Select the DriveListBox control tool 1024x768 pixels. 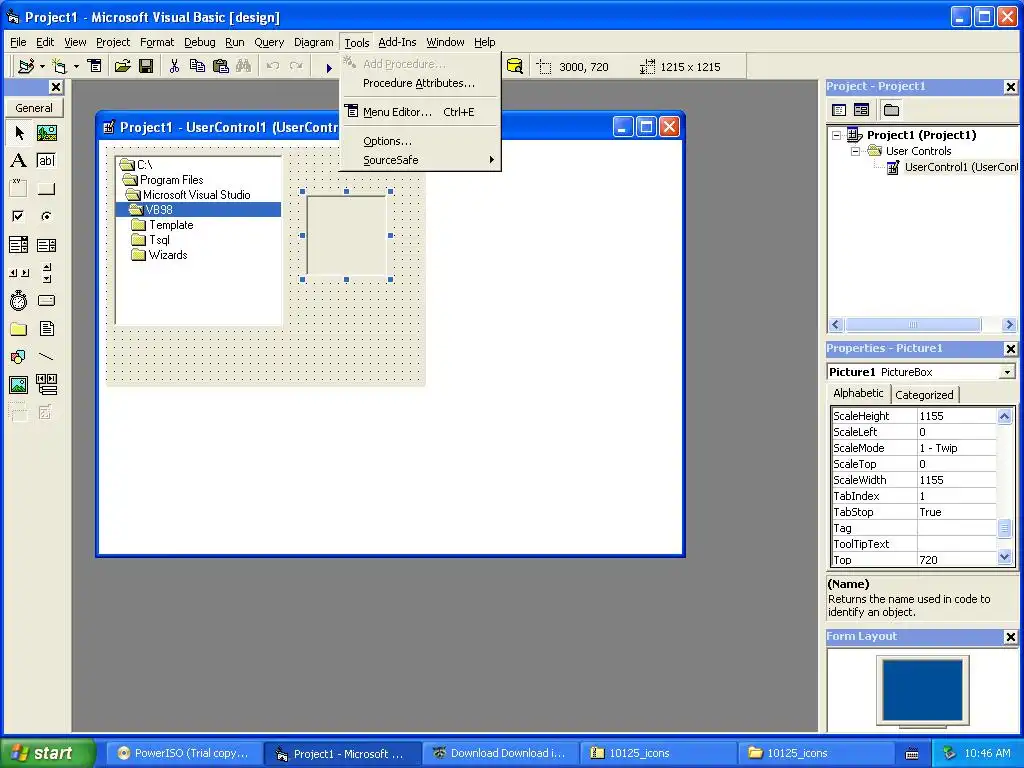(46, 300)
